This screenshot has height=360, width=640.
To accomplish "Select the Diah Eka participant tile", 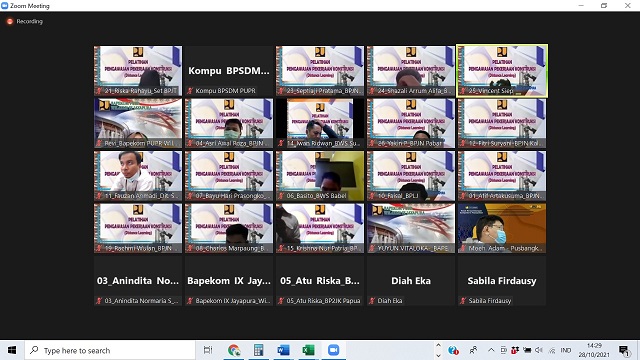I will point(411,281).
